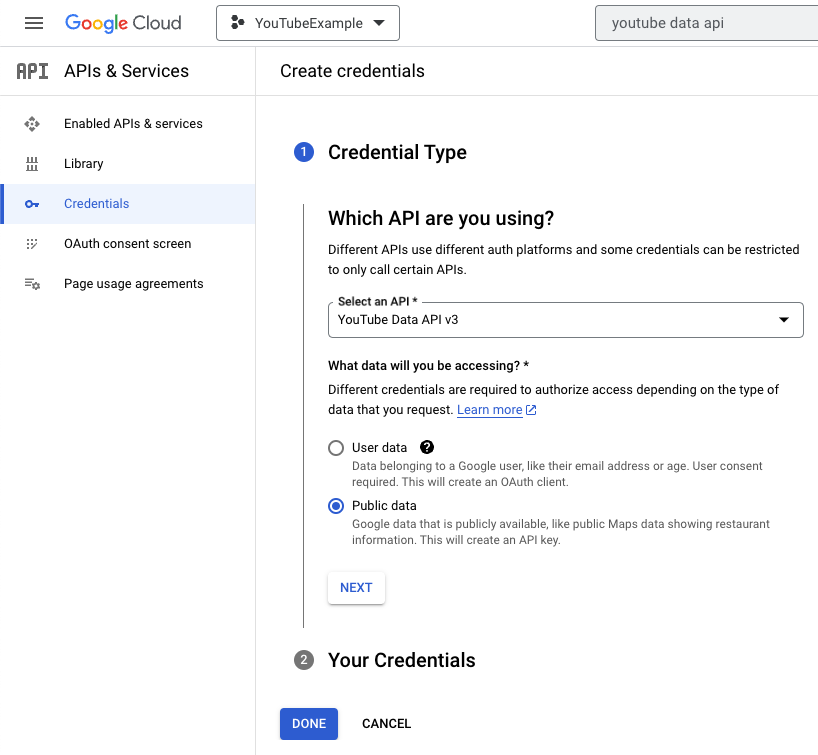818x755 pixels.
Task: Click the Enabled APIs & services icon
Action: (x=32, y=124)
